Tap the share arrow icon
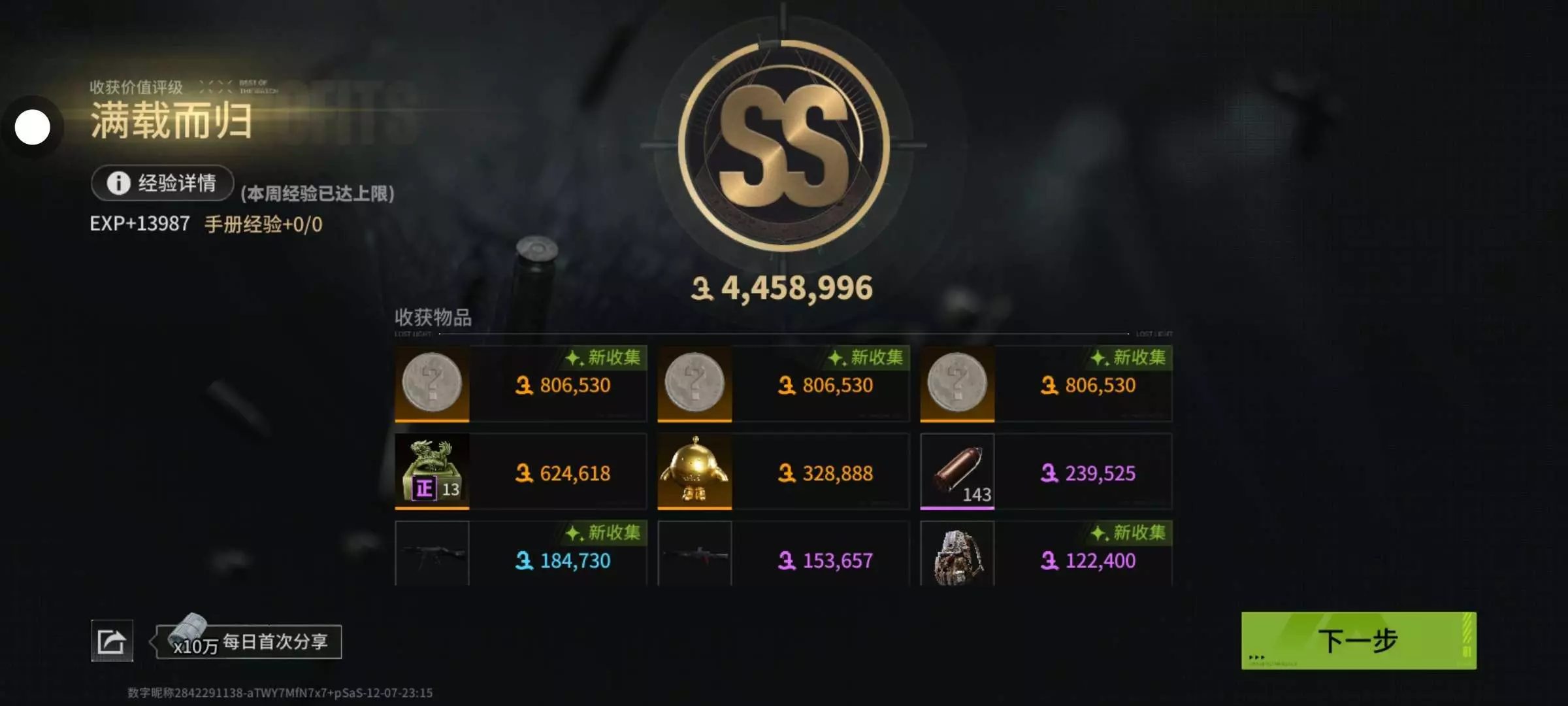This screenshot has width=1568, height=706. pos(112,641)
